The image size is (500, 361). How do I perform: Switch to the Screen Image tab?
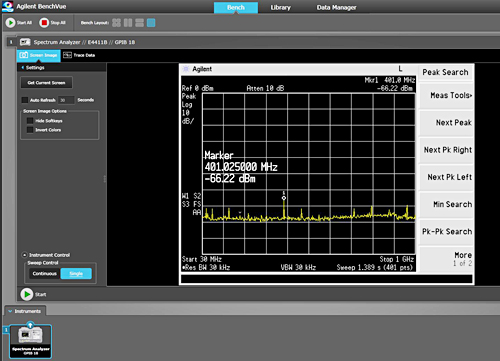pos(38,55)
